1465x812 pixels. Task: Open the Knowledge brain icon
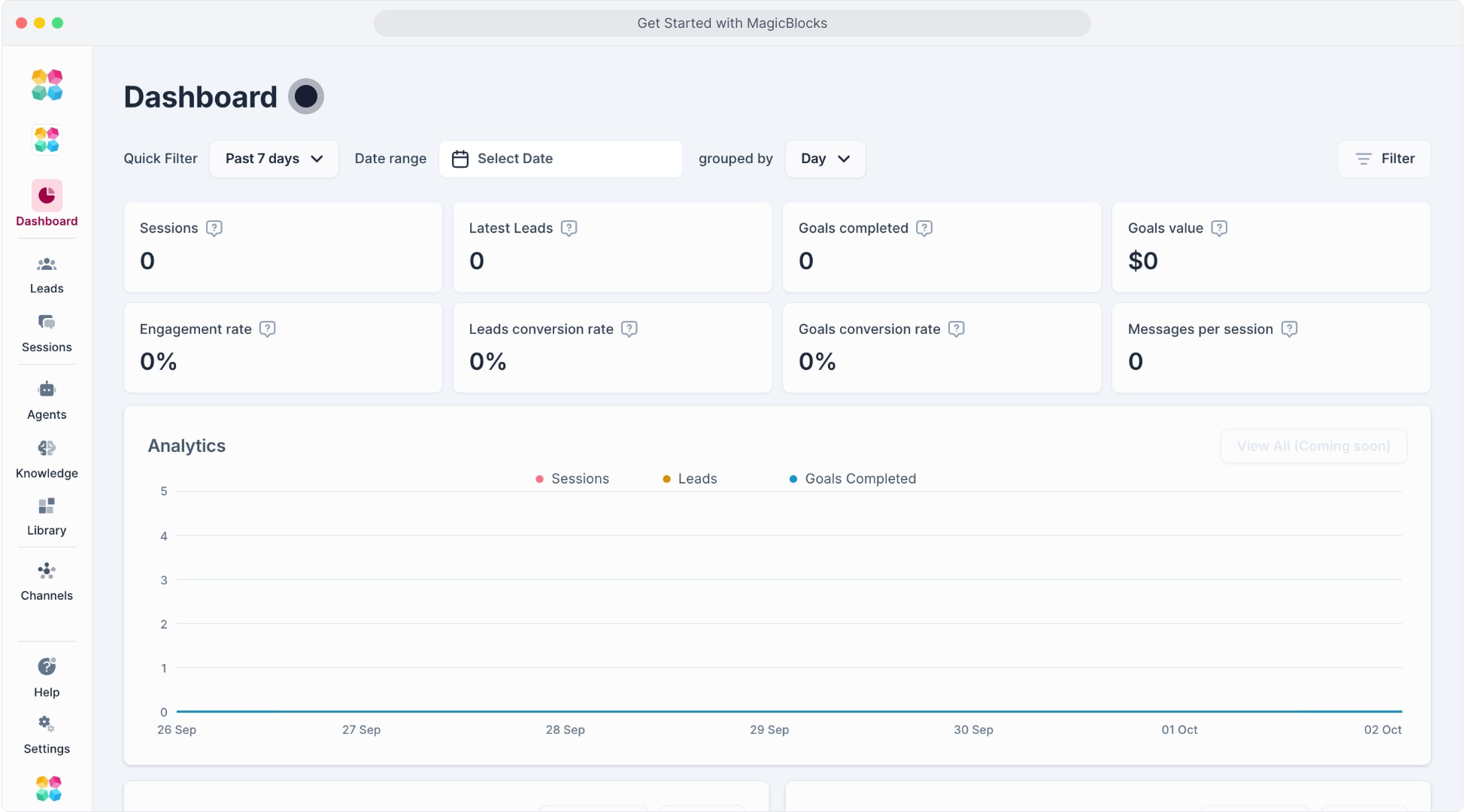[47, 448]
